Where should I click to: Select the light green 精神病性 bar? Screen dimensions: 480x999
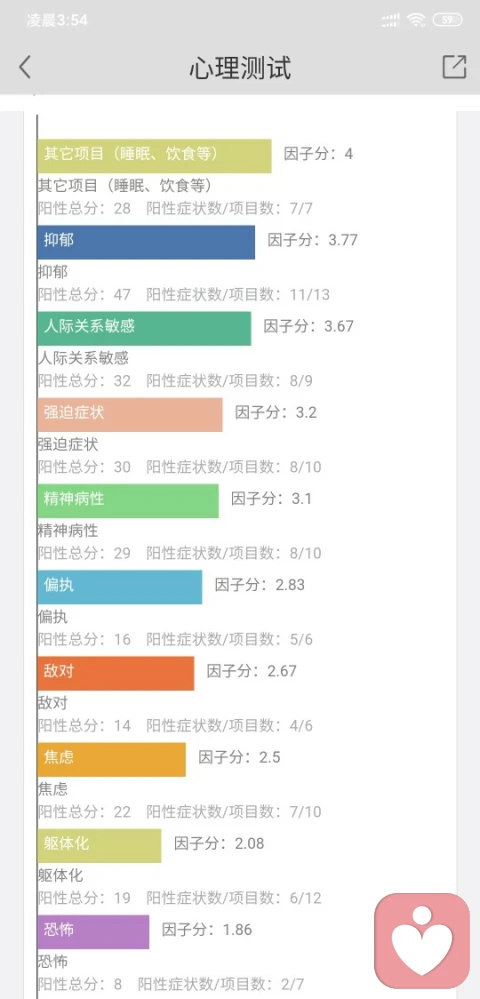coord(128,501)
